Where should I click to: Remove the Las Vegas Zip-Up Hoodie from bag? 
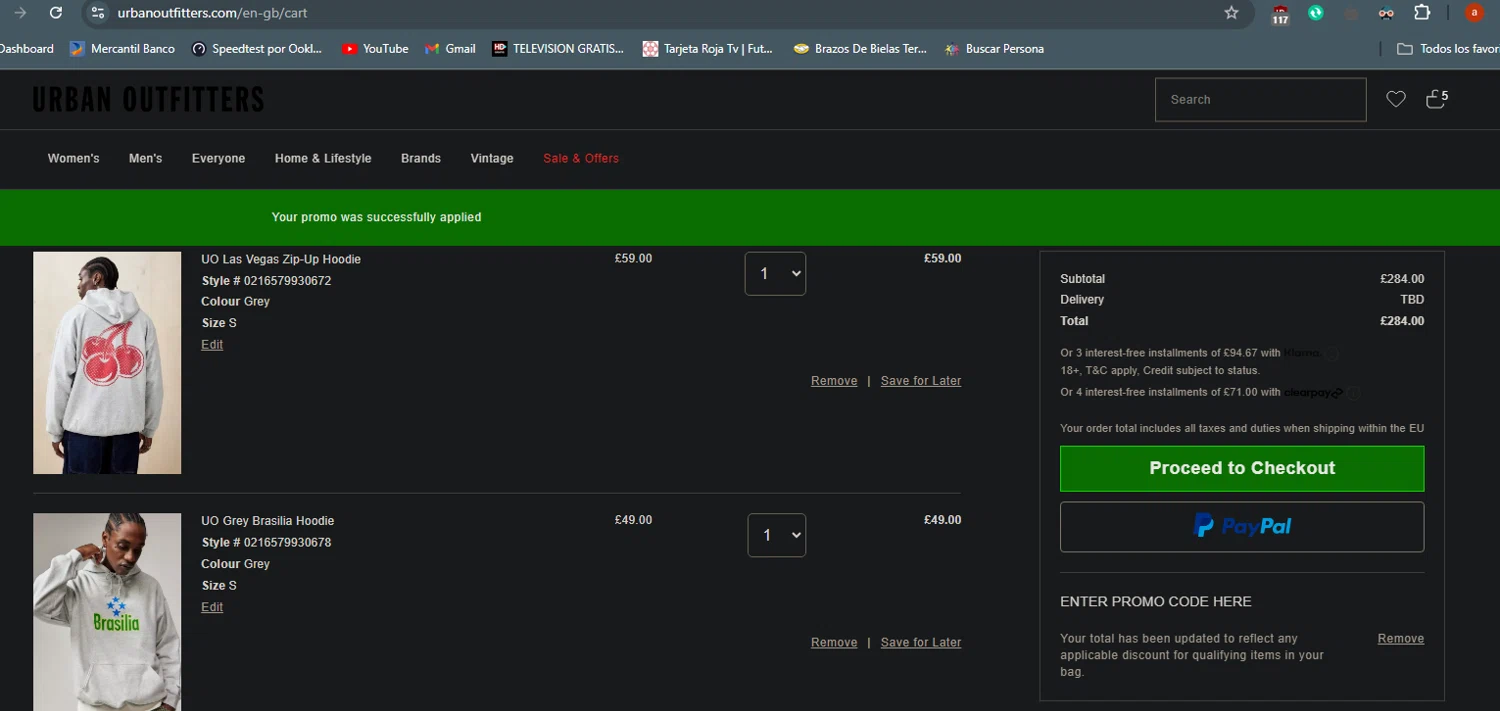834,381
